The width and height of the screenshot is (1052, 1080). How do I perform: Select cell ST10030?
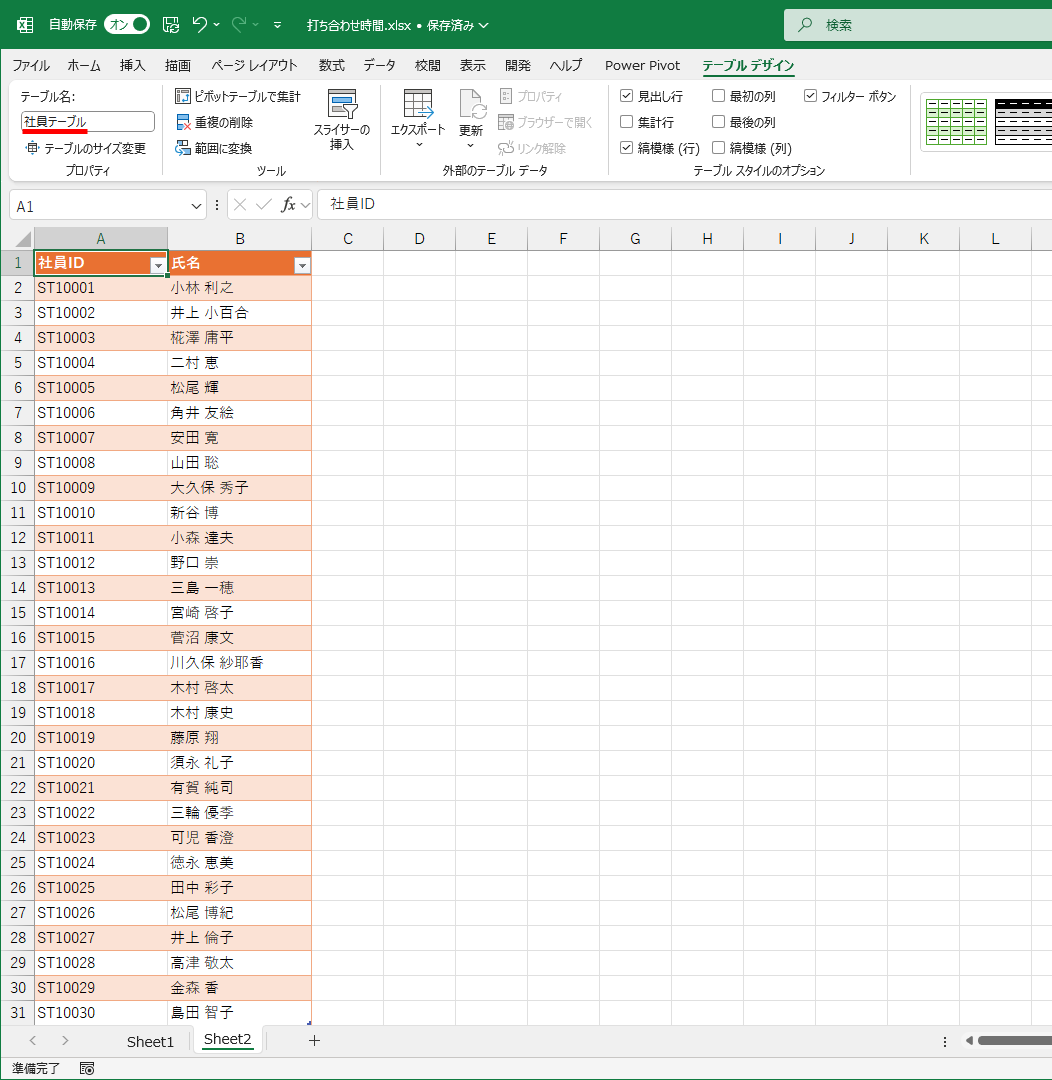click(101, 1012)
